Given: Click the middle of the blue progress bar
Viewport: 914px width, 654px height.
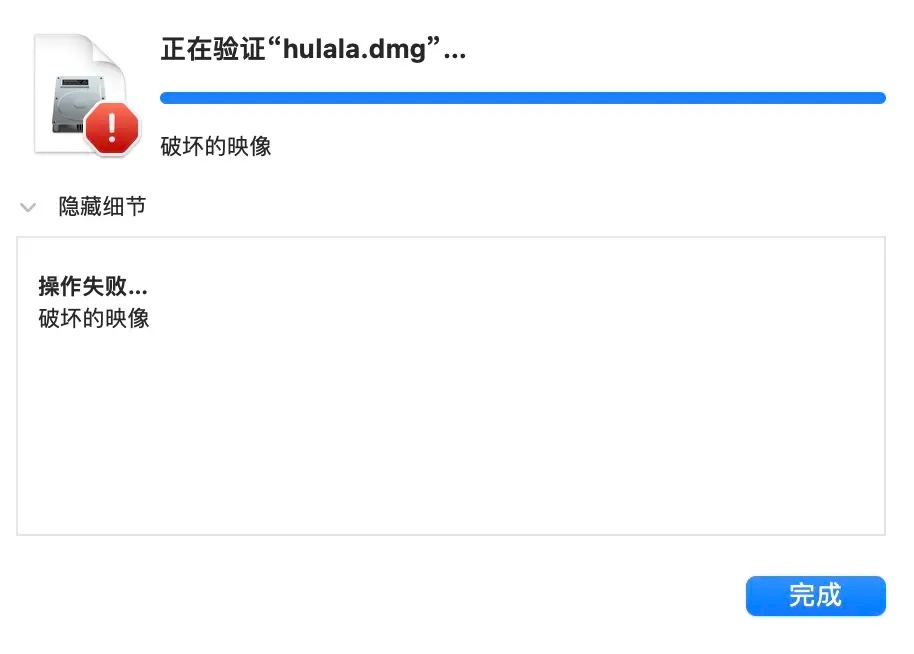Looking at the screenshot, I should tap(522, 98).
